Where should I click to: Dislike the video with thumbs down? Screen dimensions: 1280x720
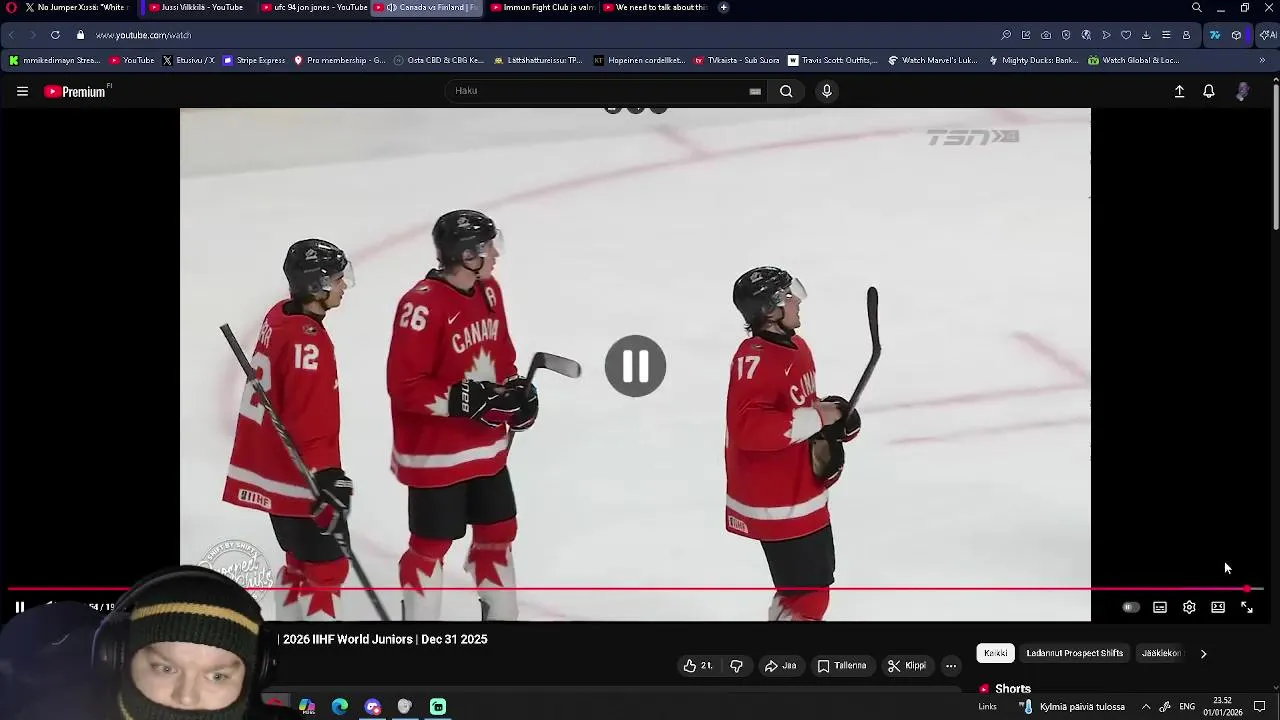[737, 666]
